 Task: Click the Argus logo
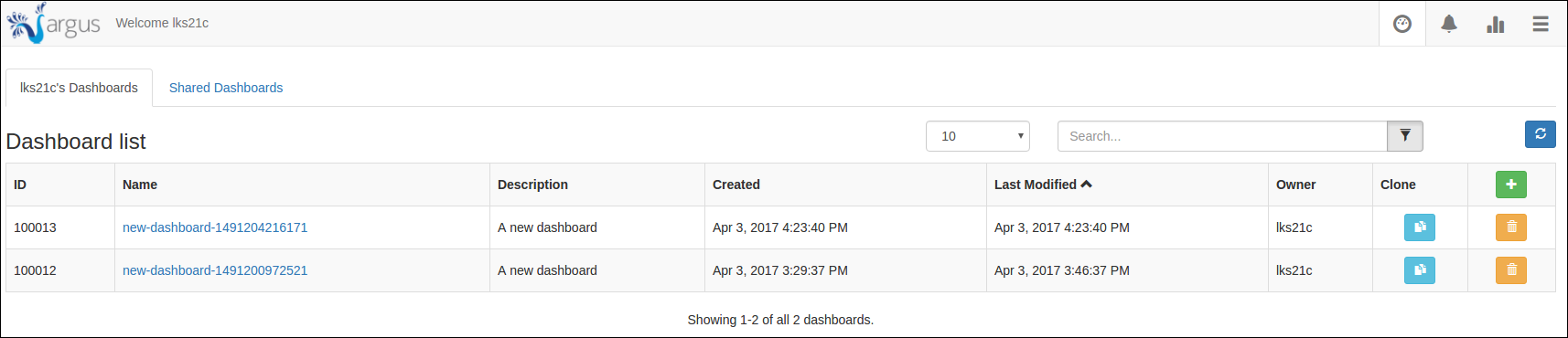click(x=54, y=24)
